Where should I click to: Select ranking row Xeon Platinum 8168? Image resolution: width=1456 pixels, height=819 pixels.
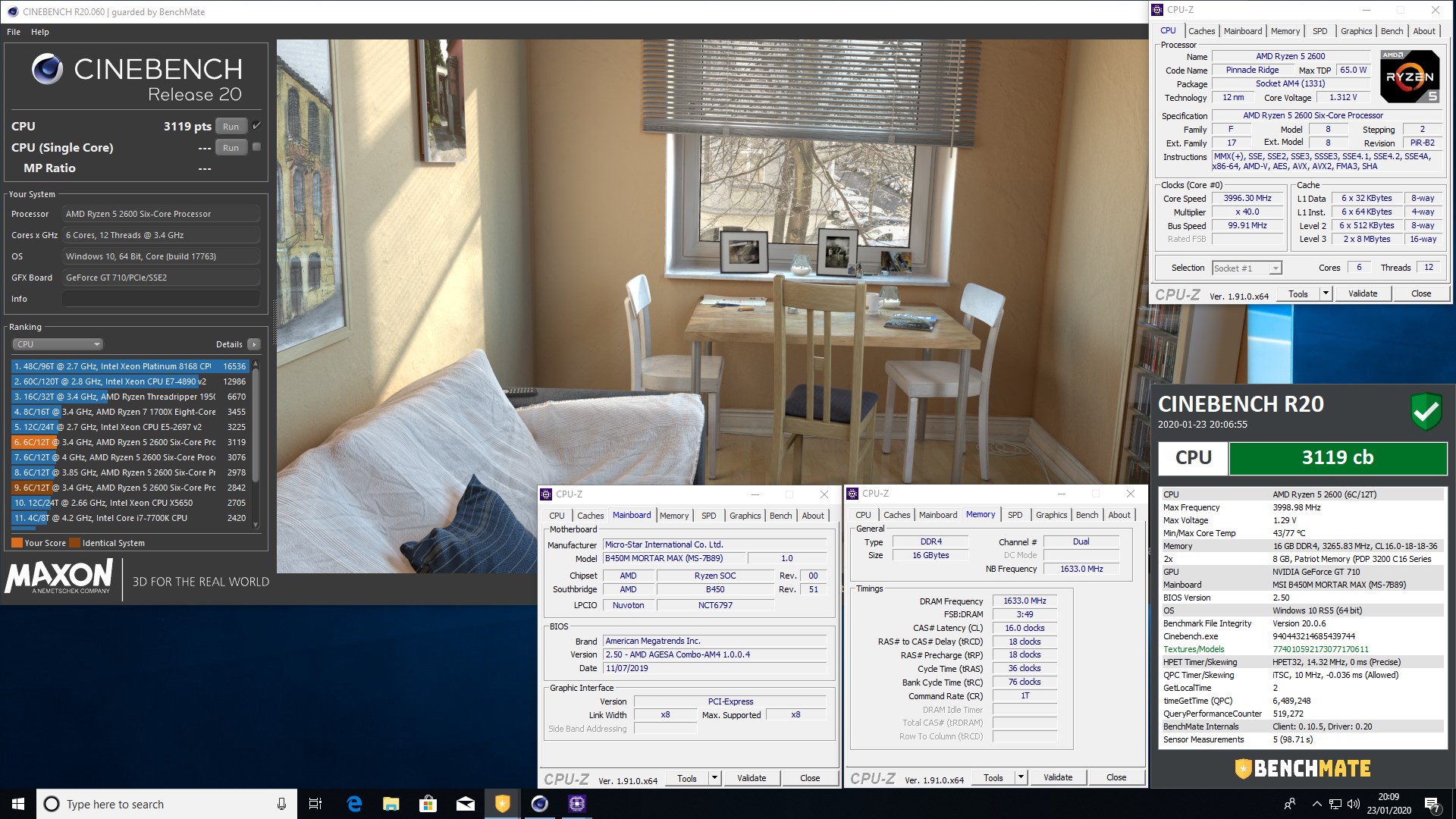point(130,366)
